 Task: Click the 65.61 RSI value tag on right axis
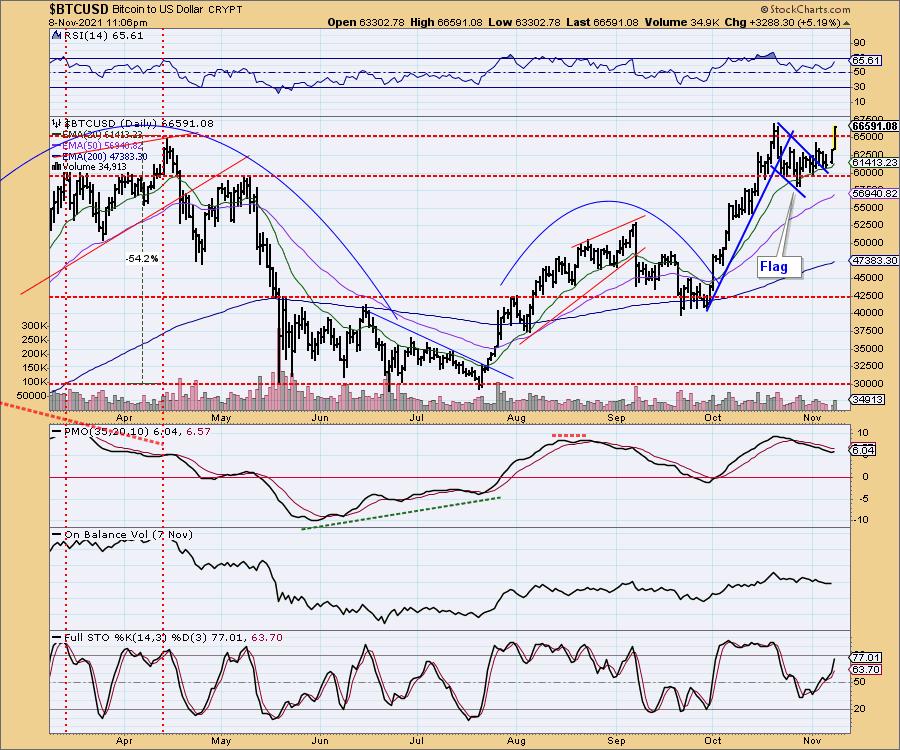click(x=866, y=60)
